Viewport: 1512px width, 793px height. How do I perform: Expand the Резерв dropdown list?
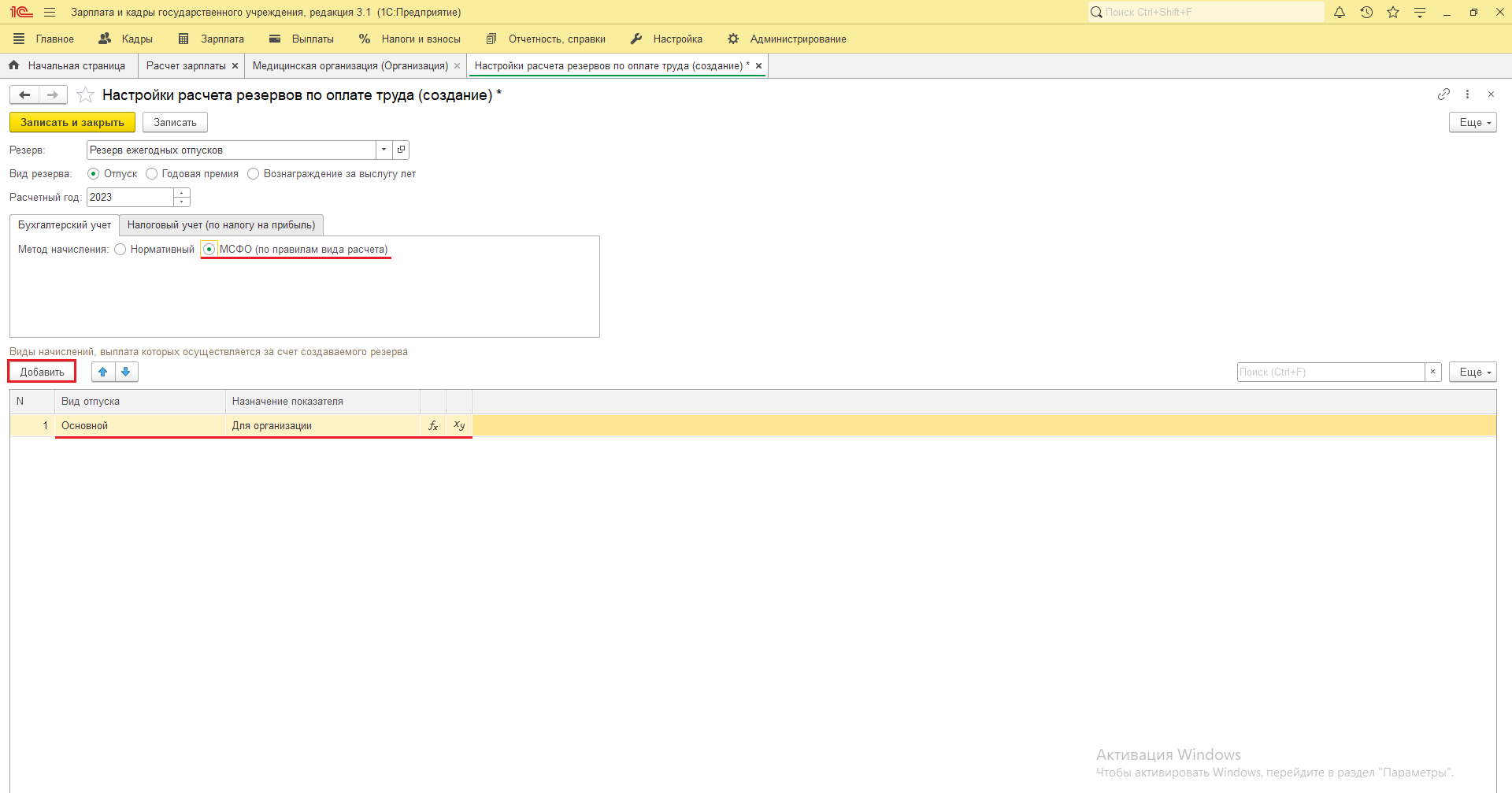(x=384, y=150)
